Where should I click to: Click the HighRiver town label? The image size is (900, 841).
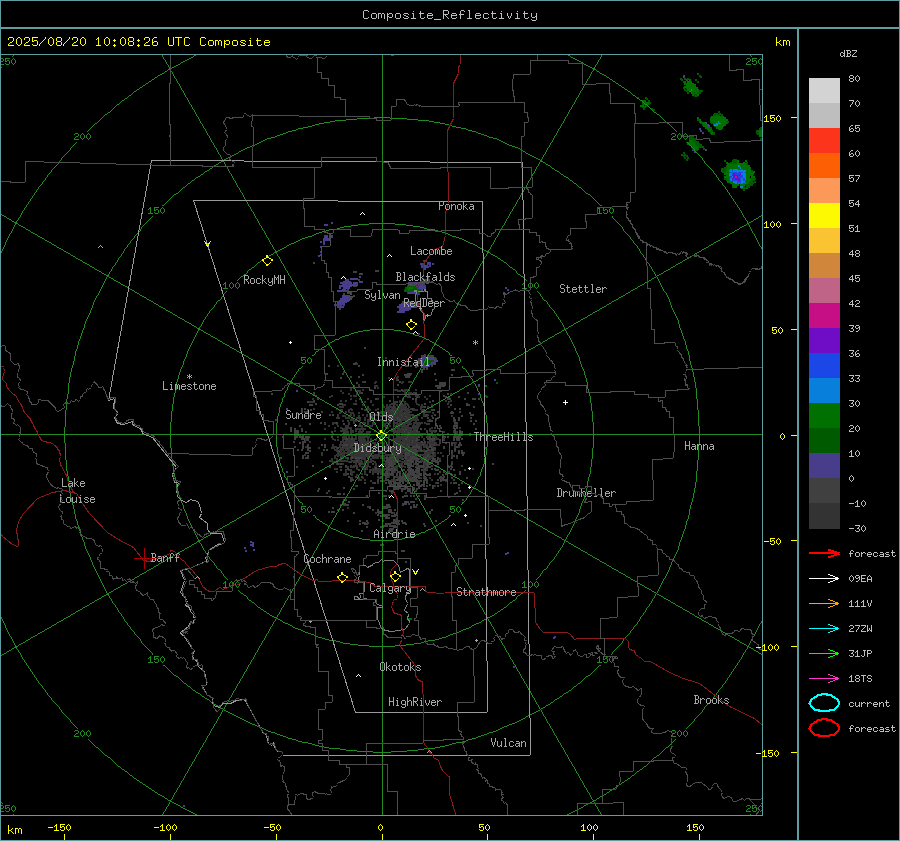[415, 702]
